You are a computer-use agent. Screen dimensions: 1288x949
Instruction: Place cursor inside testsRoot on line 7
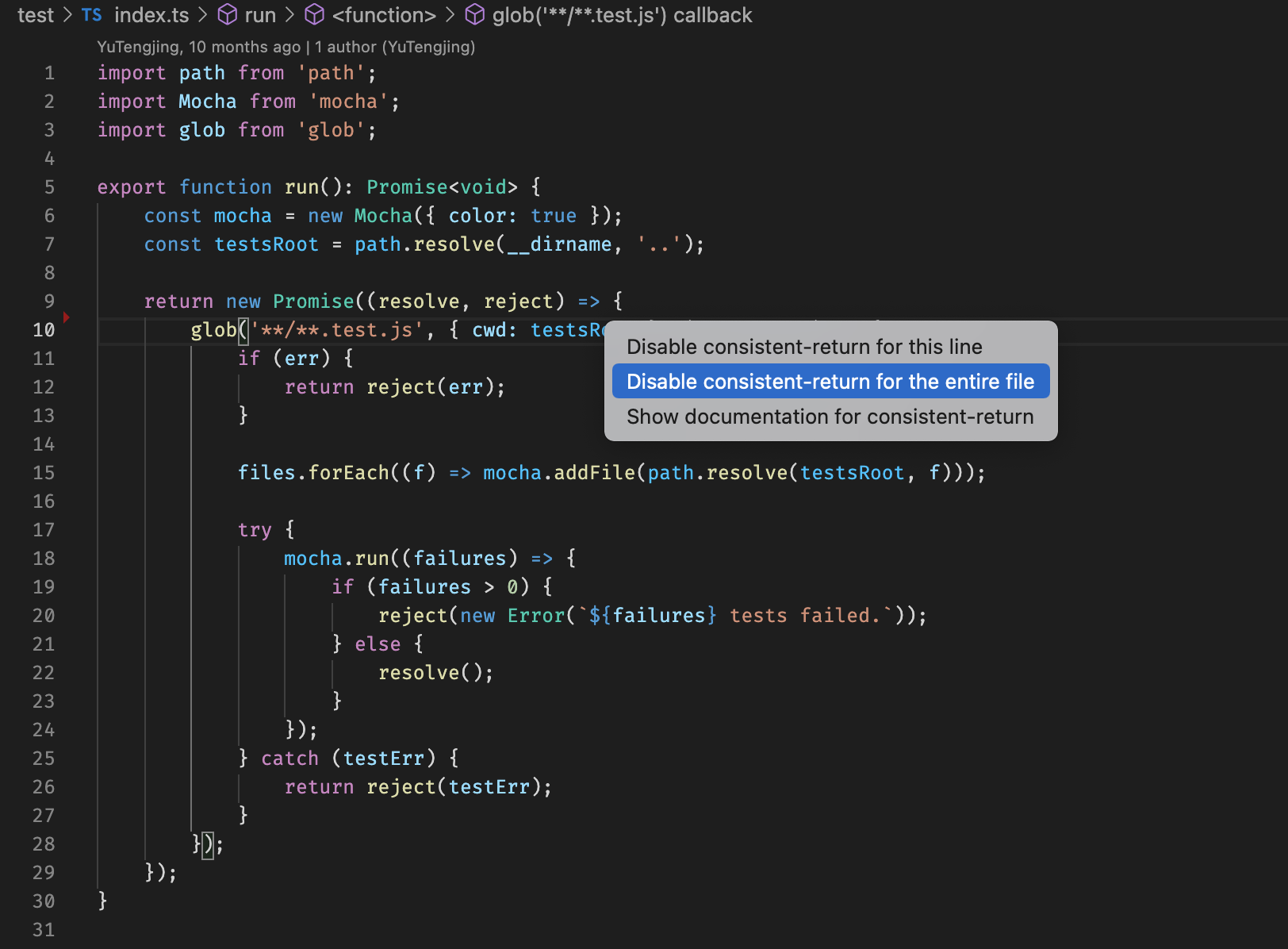coord(266,244)
